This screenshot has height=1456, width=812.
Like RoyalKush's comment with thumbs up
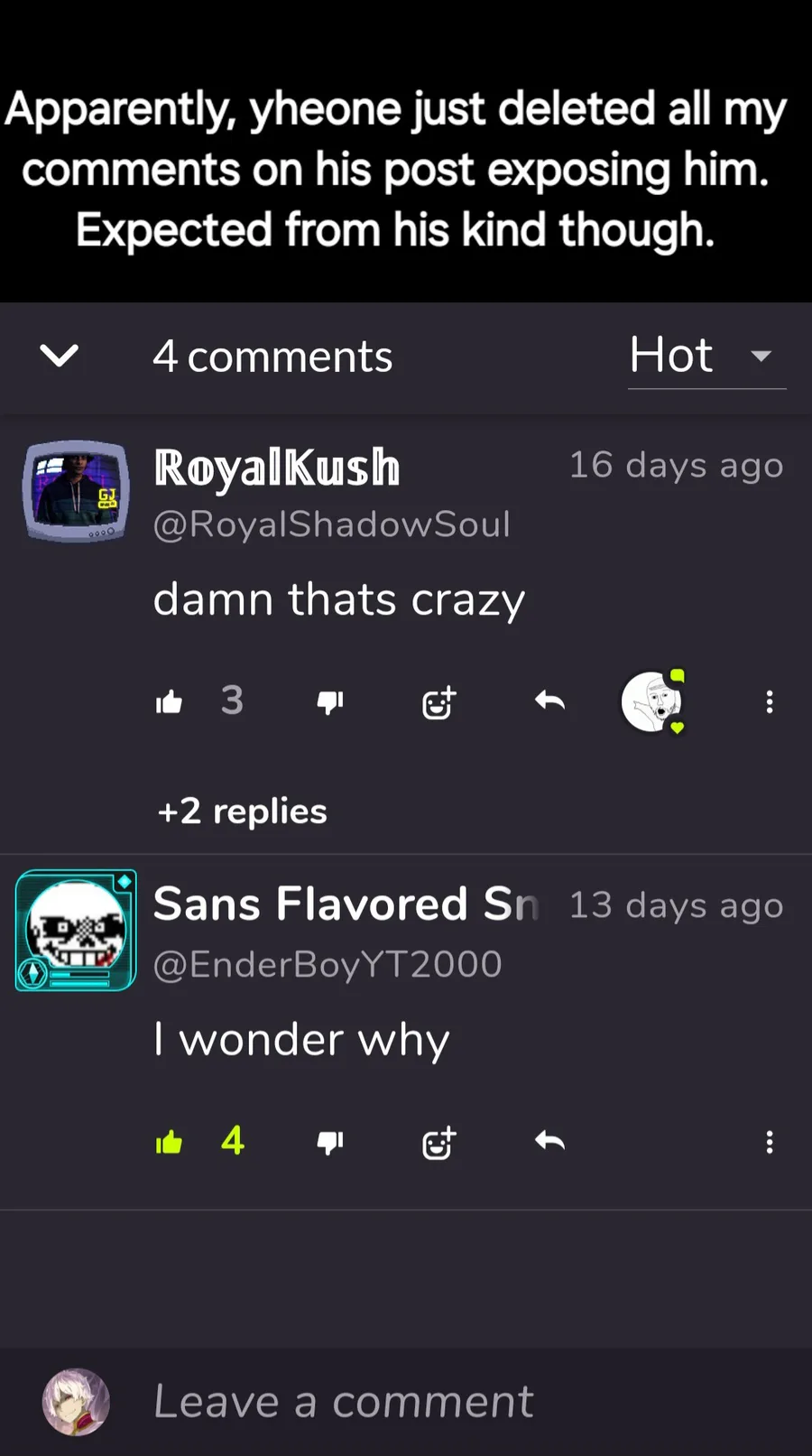click(x=169, y=702)
